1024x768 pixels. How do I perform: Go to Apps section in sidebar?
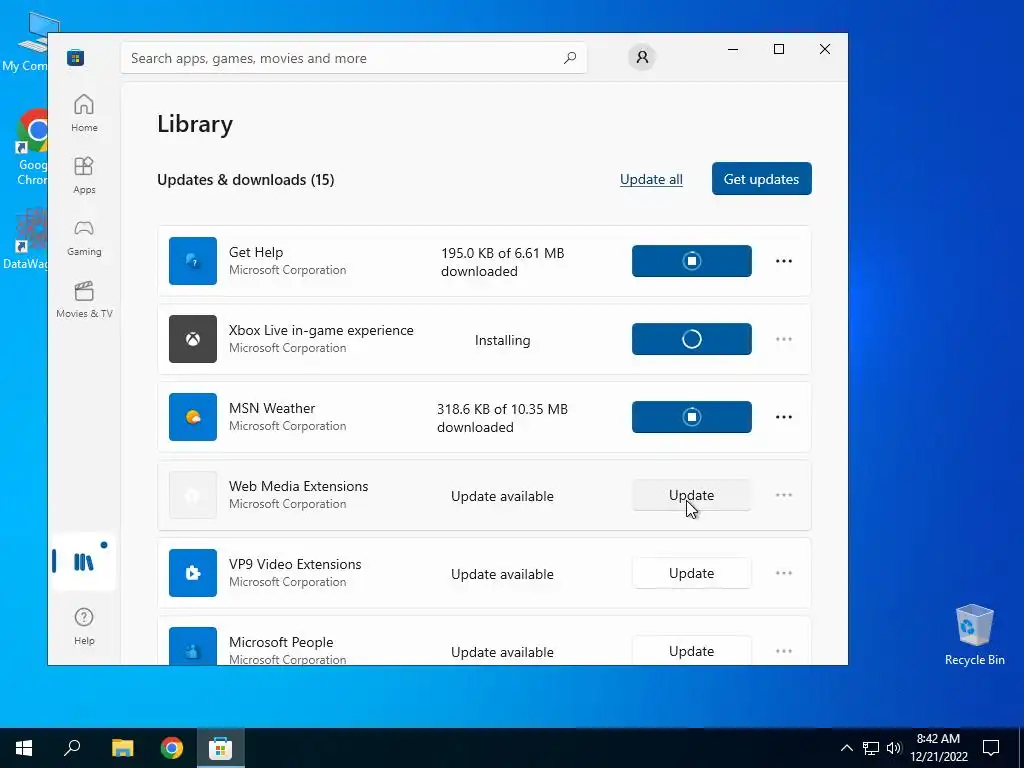[84, 175]
